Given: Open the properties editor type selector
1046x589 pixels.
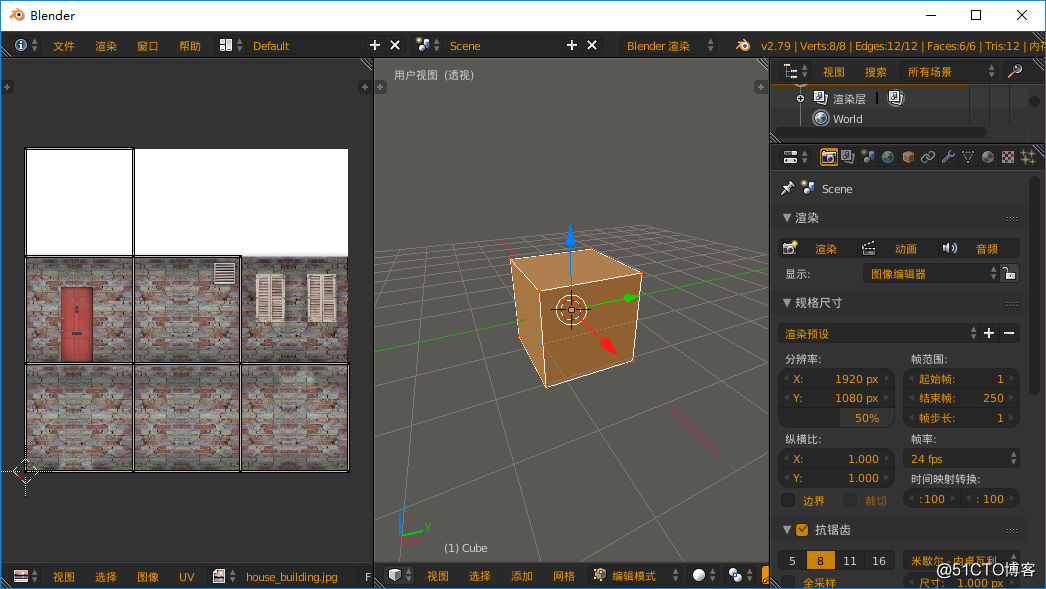Looking at the screenshot, I should pyautogui.click(x=795, y=157).
